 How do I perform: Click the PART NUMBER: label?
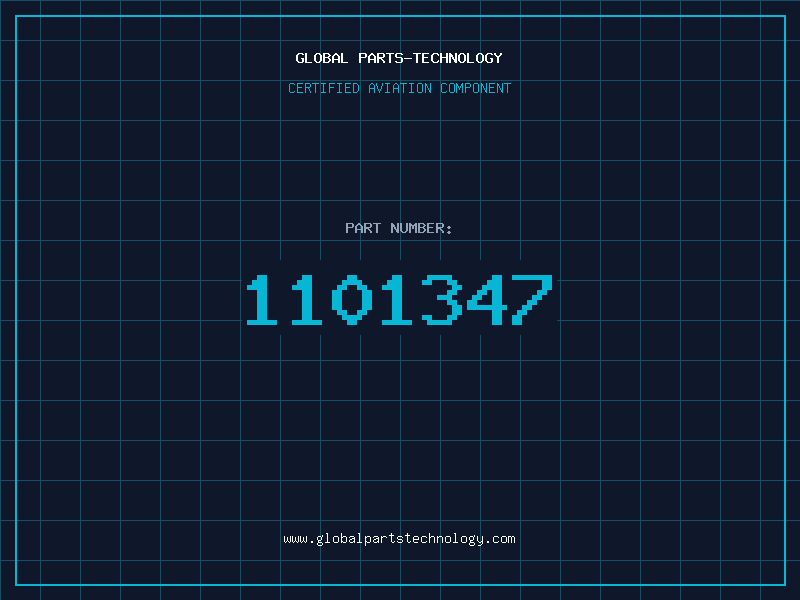(398, 228)
